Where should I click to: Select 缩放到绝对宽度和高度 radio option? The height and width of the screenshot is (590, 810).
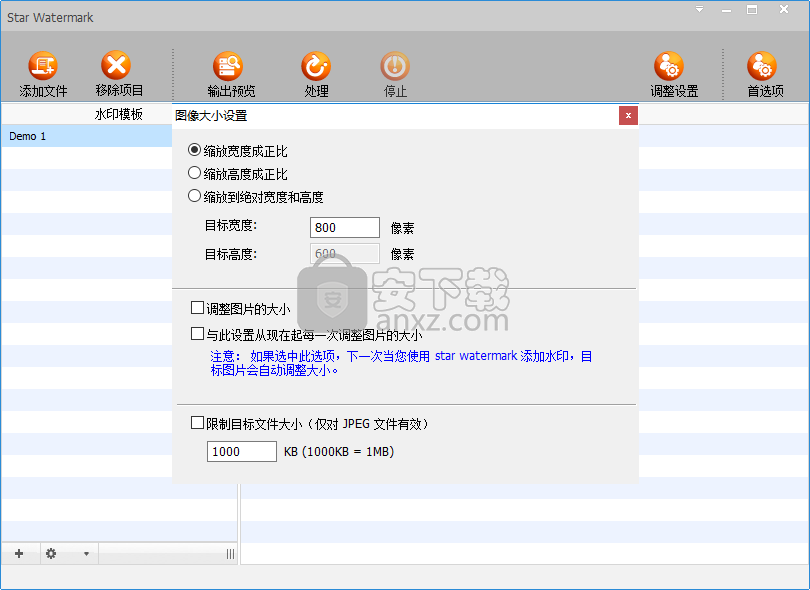click(x=194, y=196)
